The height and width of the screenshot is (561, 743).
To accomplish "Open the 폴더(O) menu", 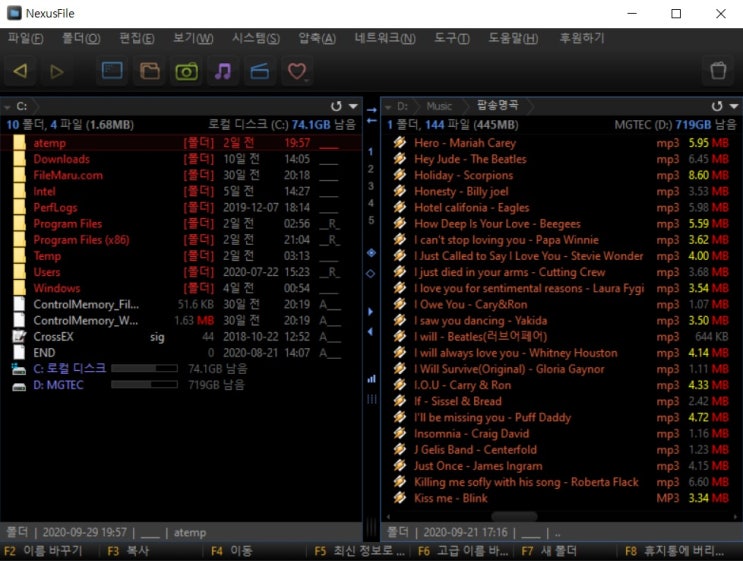I will pyautogui.click(x=81, y=38).
